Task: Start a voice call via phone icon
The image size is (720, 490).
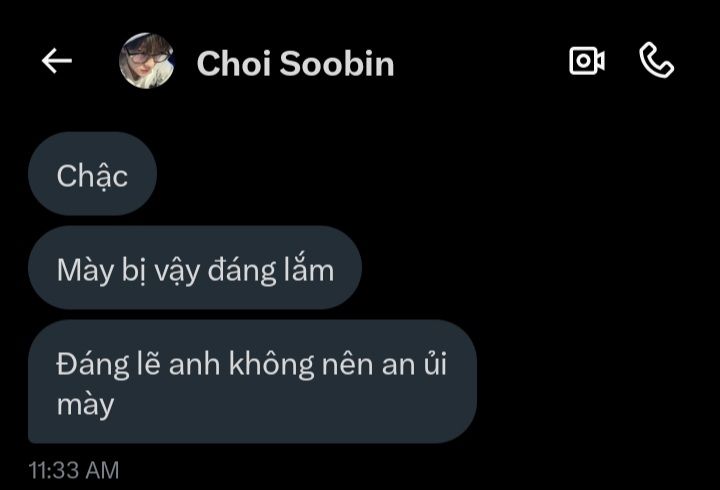Action: point(657,60)
